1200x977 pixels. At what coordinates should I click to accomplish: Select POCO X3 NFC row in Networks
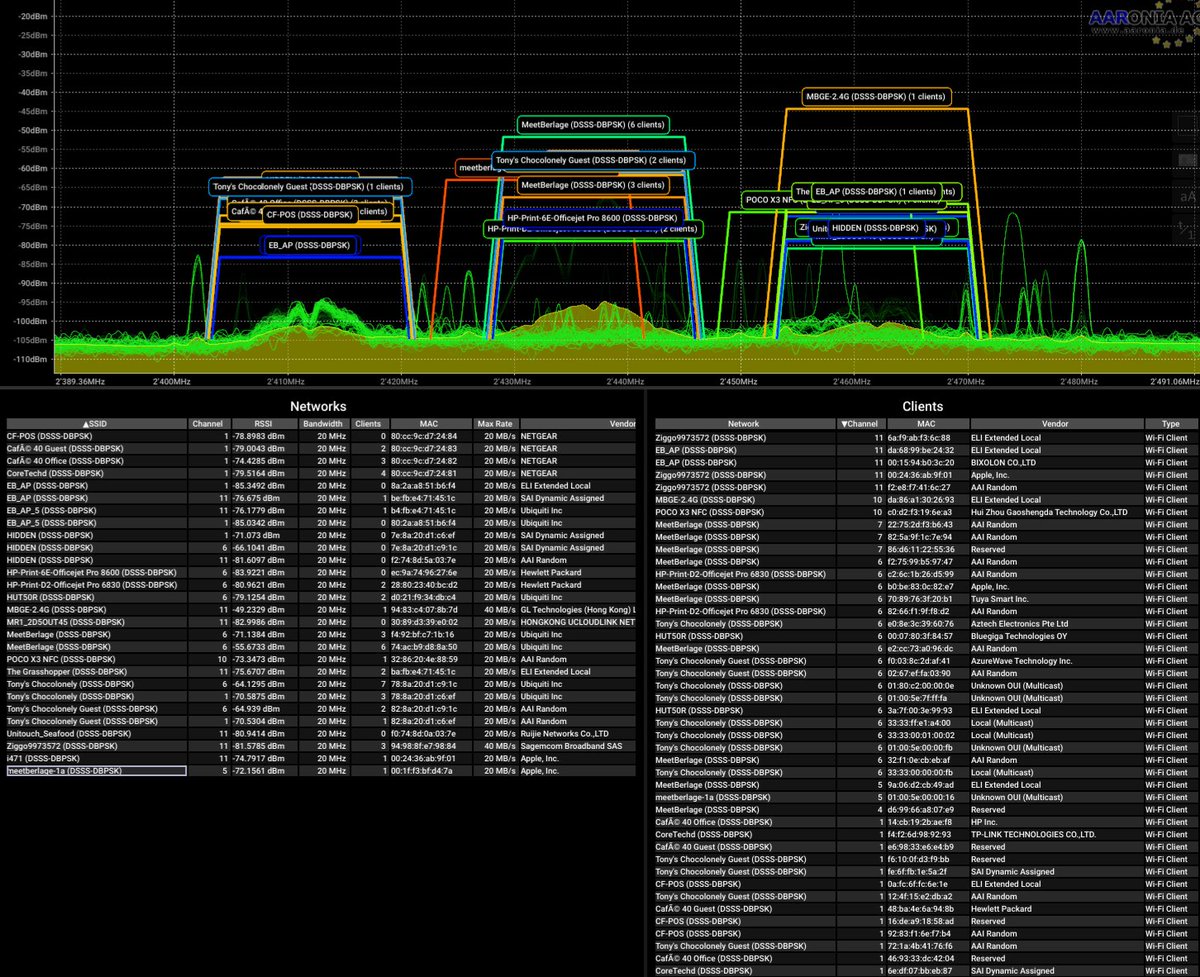point(320,659)
